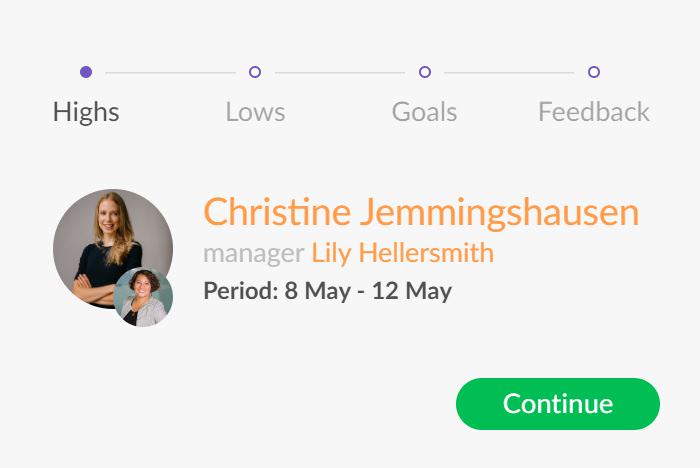This screenshot has width=700, height=468.
Task: Click the progress line between Goals and Feedback
Action: coord(509,72)
